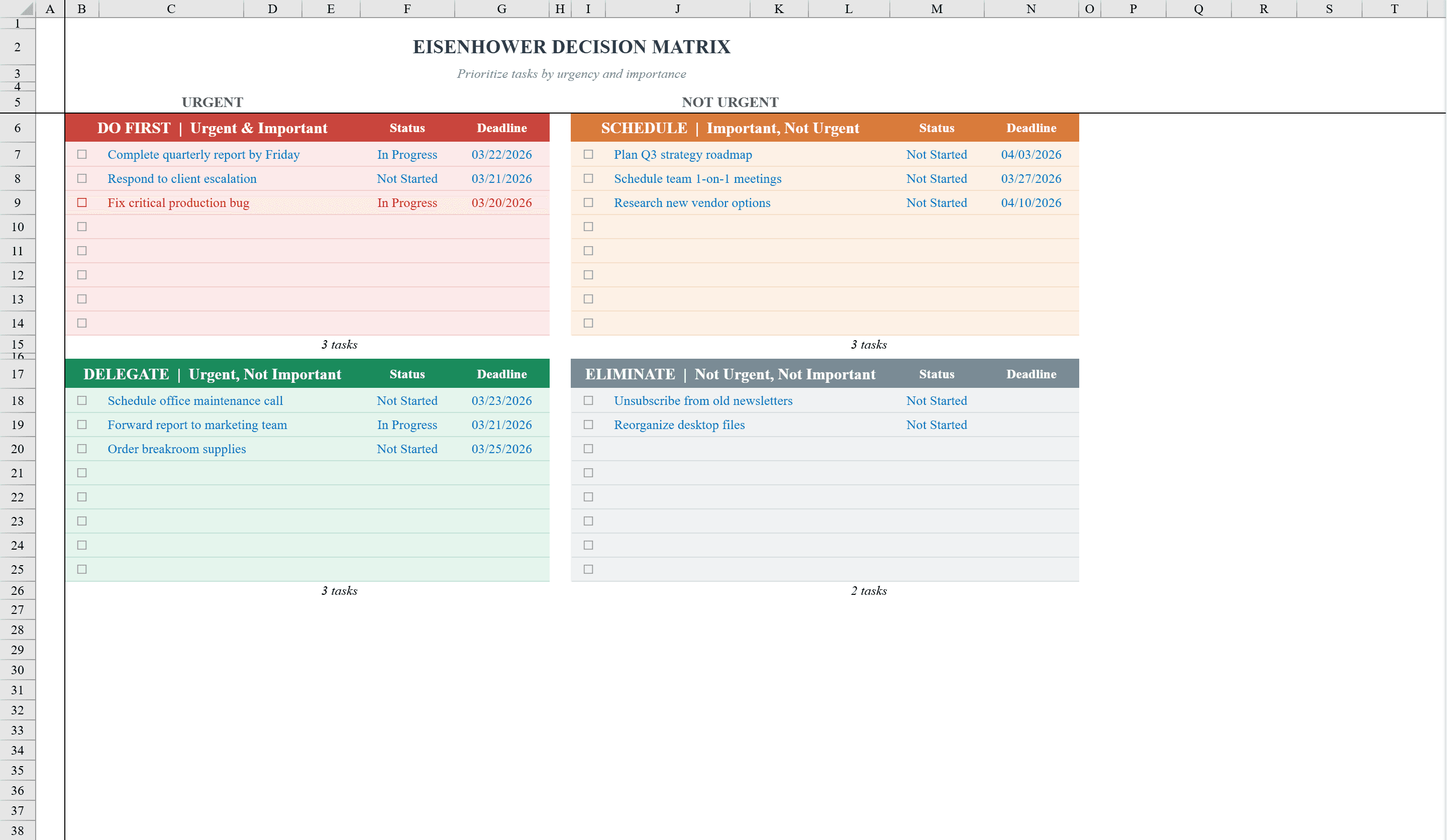
Task: Check the box for Unsubscribe from old newsletters
Action: point(588,400)
